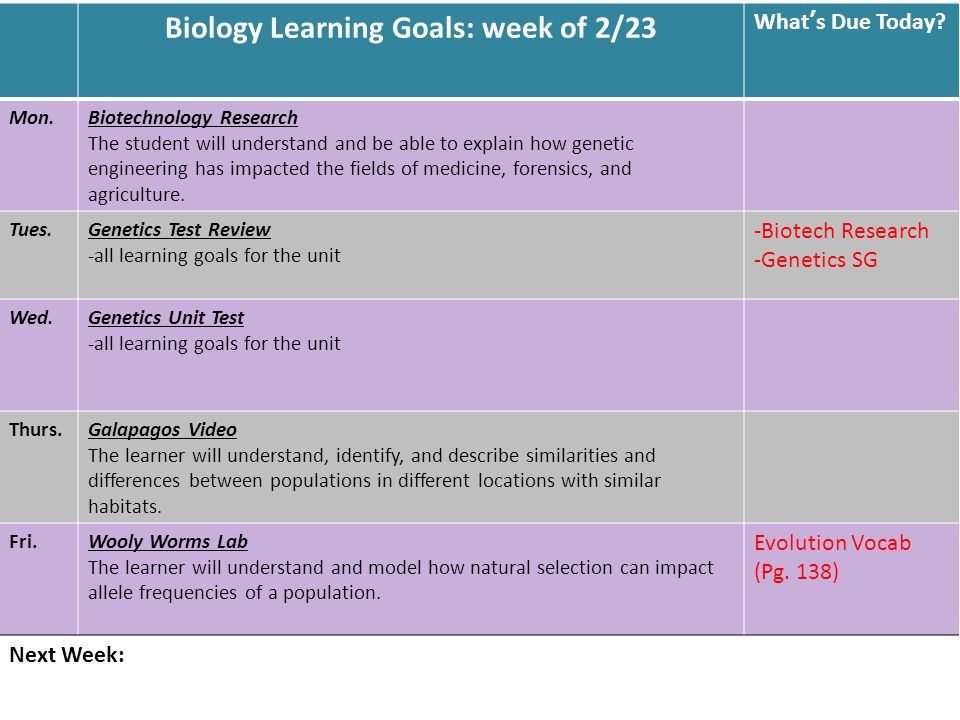
Task: Select the Fri. row label
Action: pyautogui.click(x=23, y=542)
